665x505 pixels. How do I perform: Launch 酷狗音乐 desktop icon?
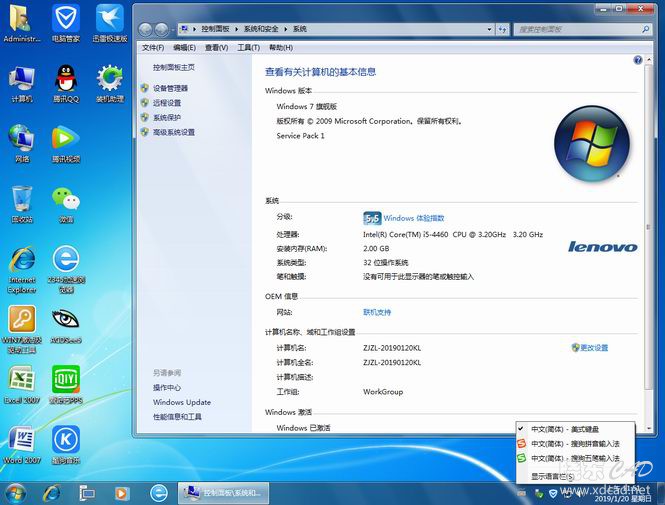click(66, 445)
